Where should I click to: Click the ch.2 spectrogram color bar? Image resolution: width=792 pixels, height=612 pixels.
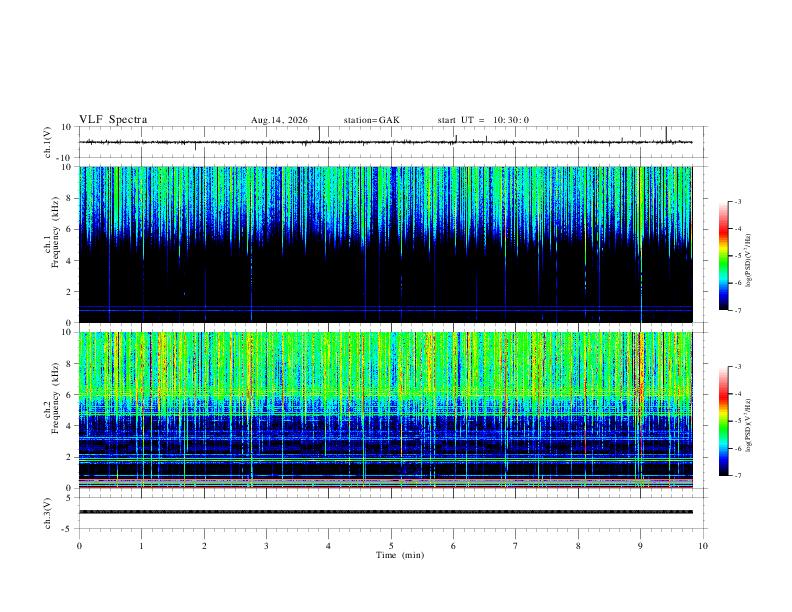(x=723, y=421)
